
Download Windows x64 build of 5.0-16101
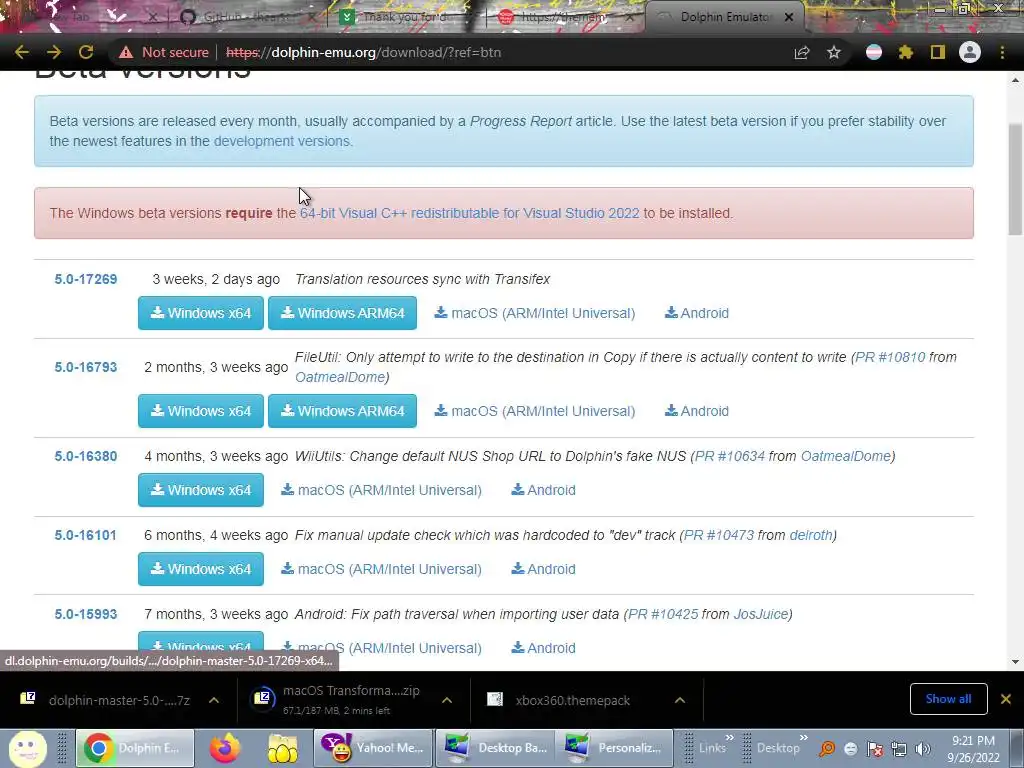point(200,569)
